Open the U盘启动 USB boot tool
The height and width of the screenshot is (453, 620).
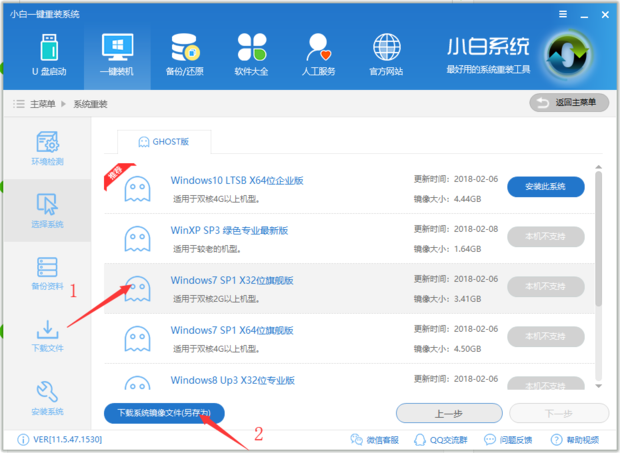click(x=48, y=55)
